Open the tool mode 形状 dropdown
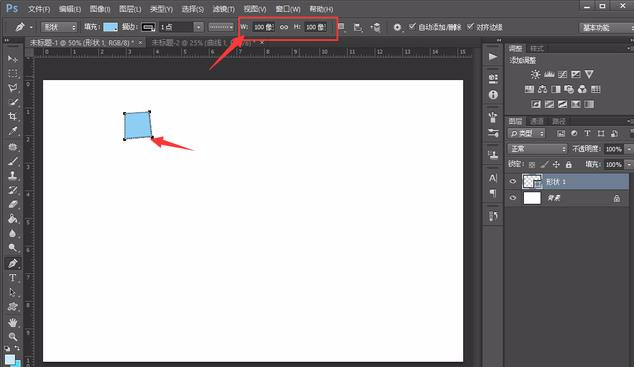Image resolution: width=634 pixels, height=367 pixels. [x=59, y=27]
